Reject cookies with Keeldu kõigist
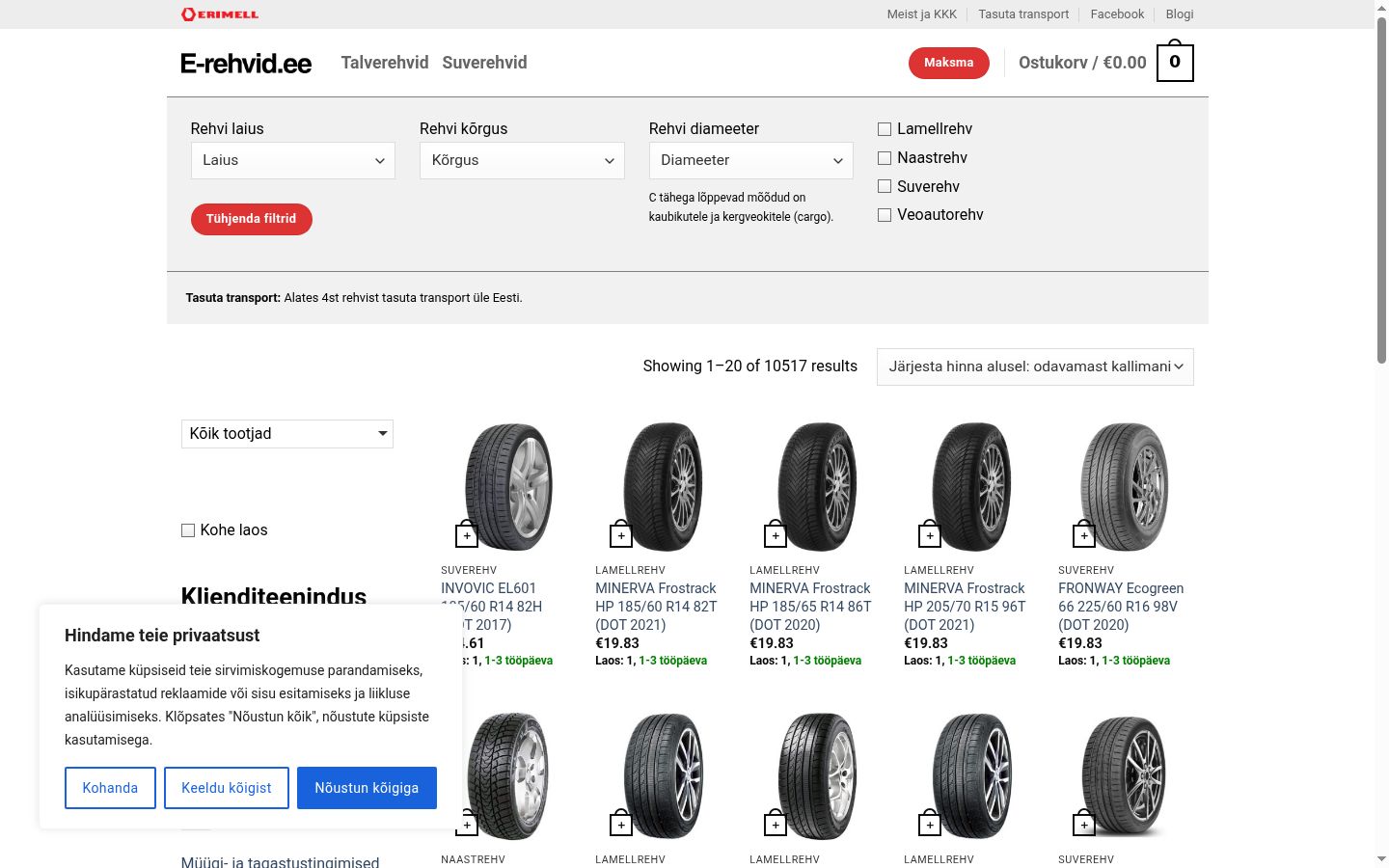 [x=227, y=788]
